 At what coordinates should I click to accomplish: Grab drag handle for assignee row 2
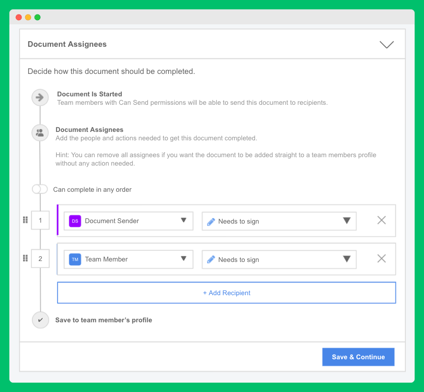tap(25, 258)
